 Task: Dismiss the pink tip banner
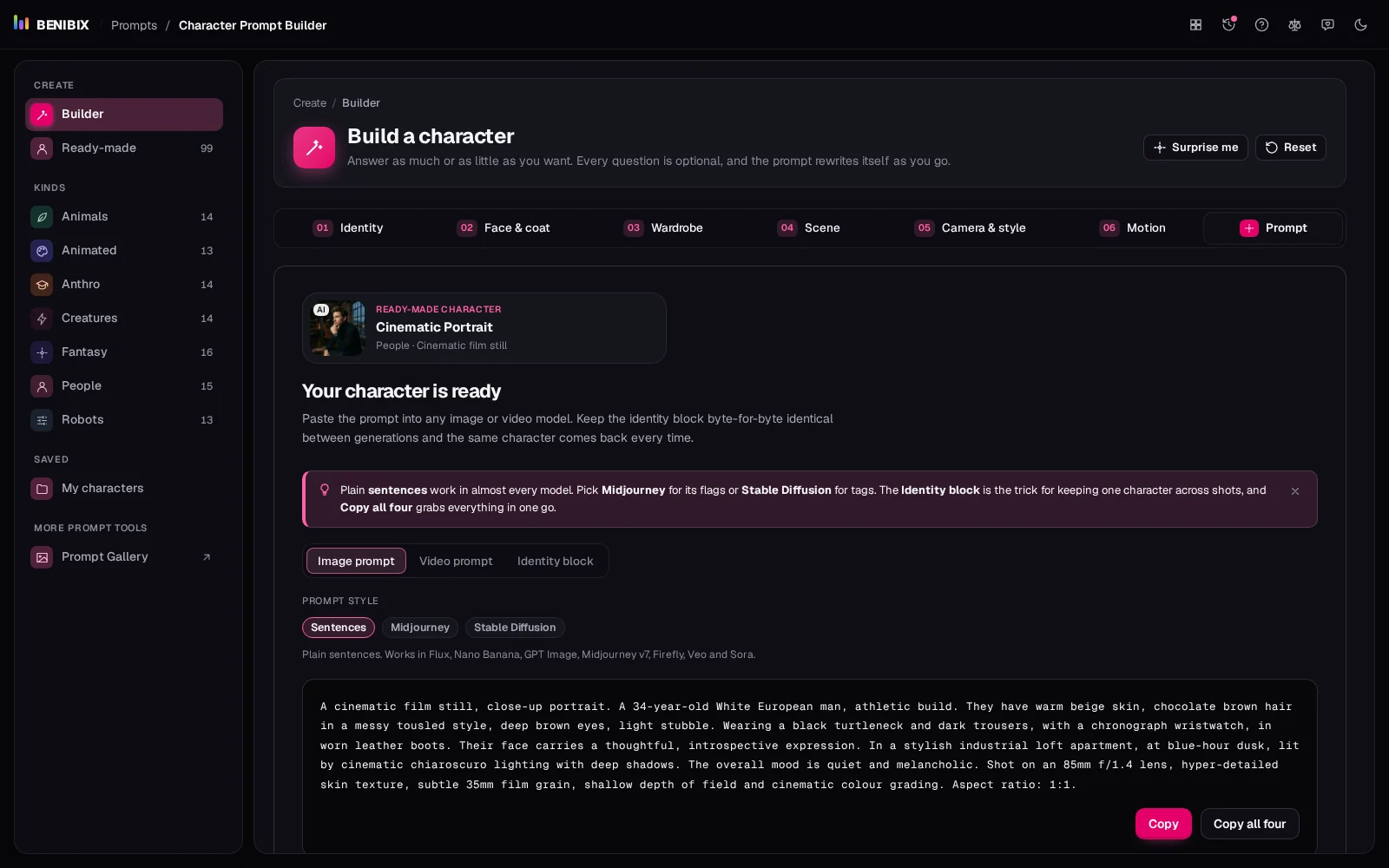(x=1294, y=491)
